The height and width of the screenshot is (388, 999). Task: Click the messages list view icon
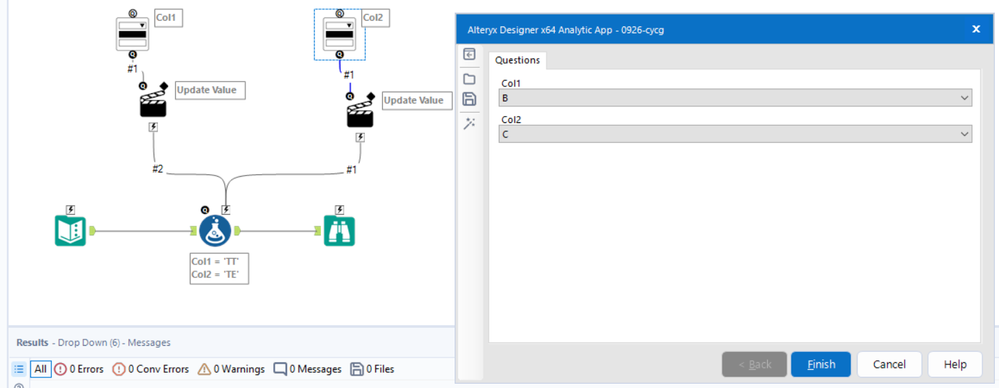[x=19, y=369]
